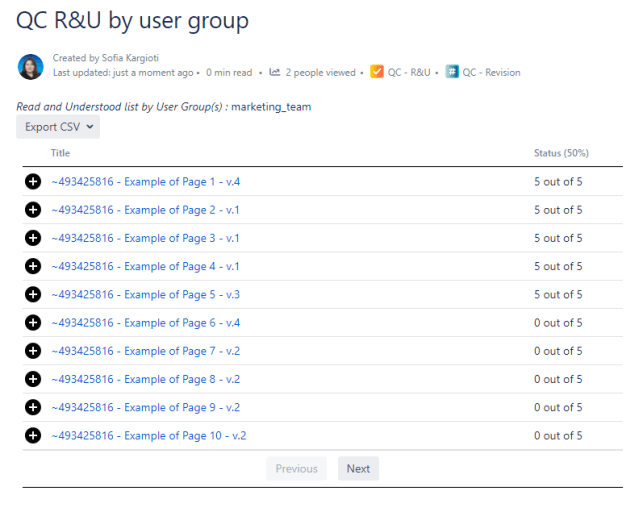Click the '5 out of 5' status for Page 1
Image resolution: width=643 pixels, height=512 pixels.
pos(558,182)
